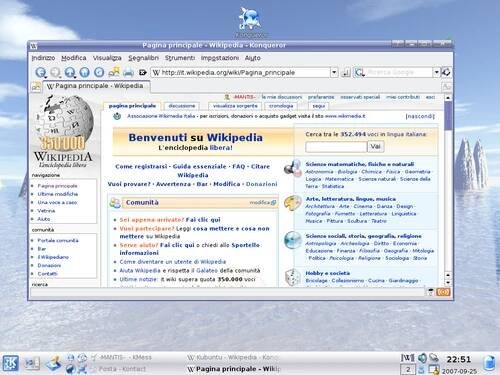The width and height of the screenshot is (500, 375).
Task: Open 'Arte, letteratura, lingue, musica' portal
Action: coord(351,199)
